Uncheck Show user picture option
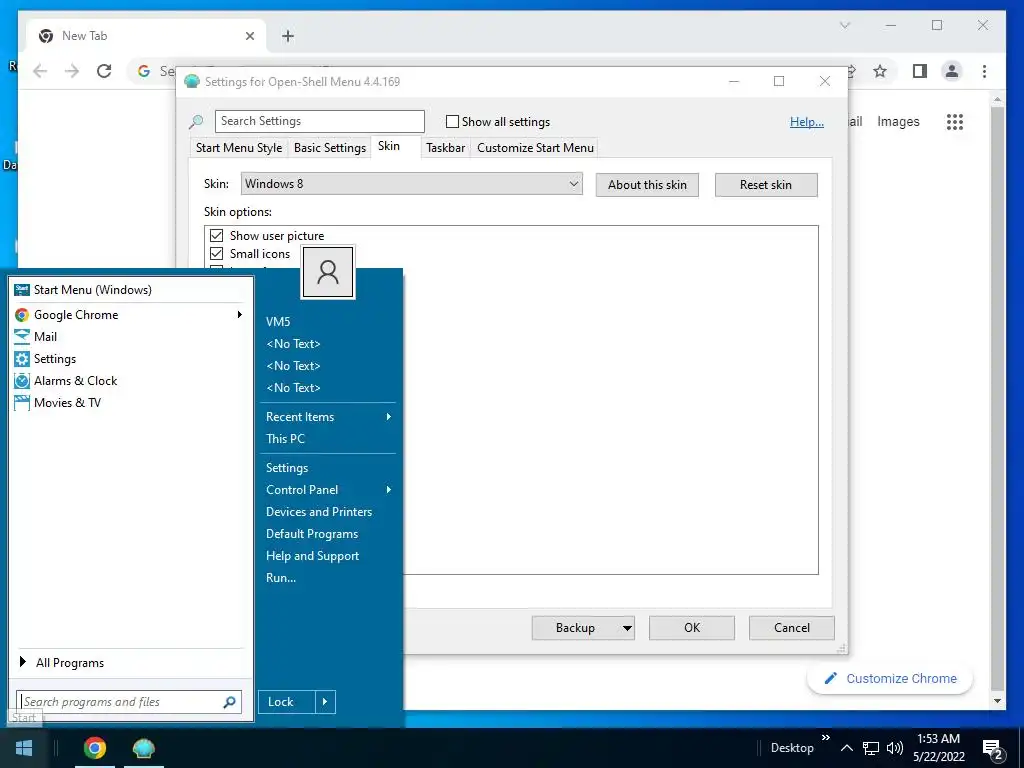 pyautogui.click(x=216, y=235)
